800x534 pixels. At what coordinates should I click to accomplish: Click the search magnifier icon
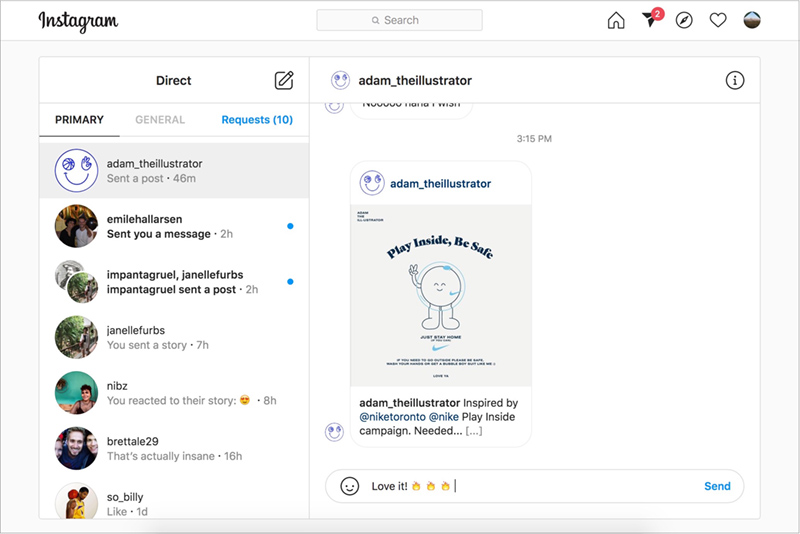376,20
